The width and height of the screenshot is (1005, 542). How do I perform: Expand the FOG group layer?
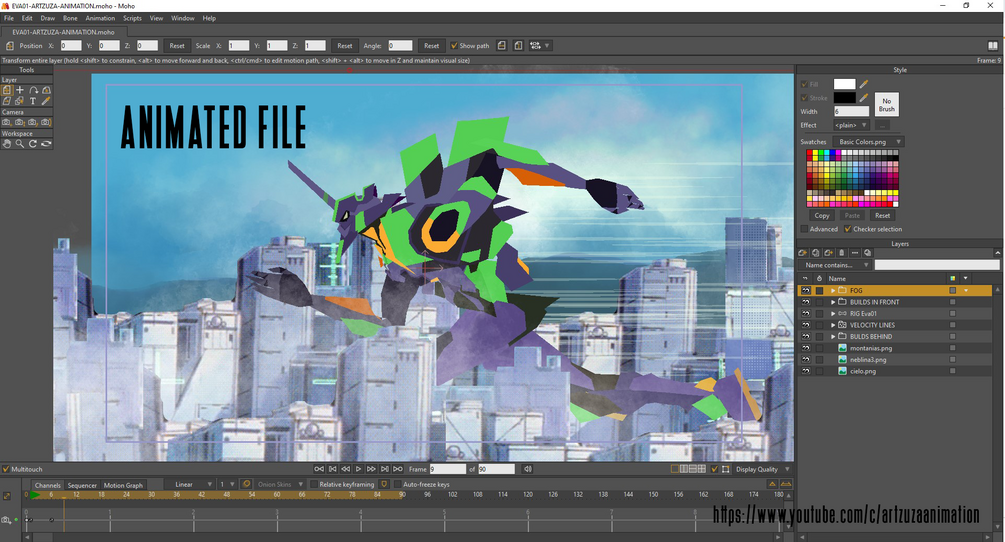point(833,290)
